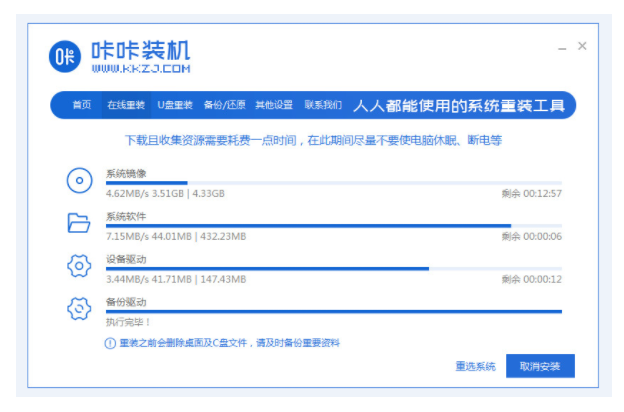Minimize the installer window
Viewport: 624px width, 412px height.
tap(562, 47)
